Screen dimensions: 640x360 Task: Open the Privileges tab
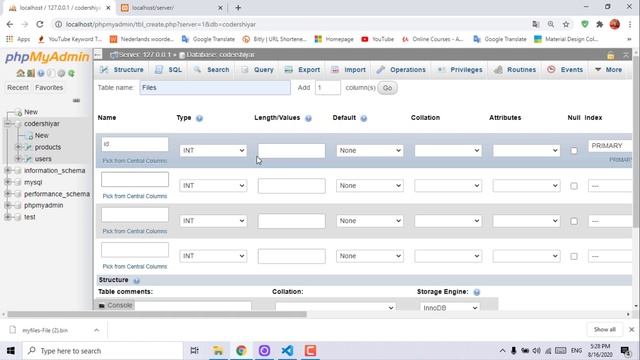(x=460, y=70)
